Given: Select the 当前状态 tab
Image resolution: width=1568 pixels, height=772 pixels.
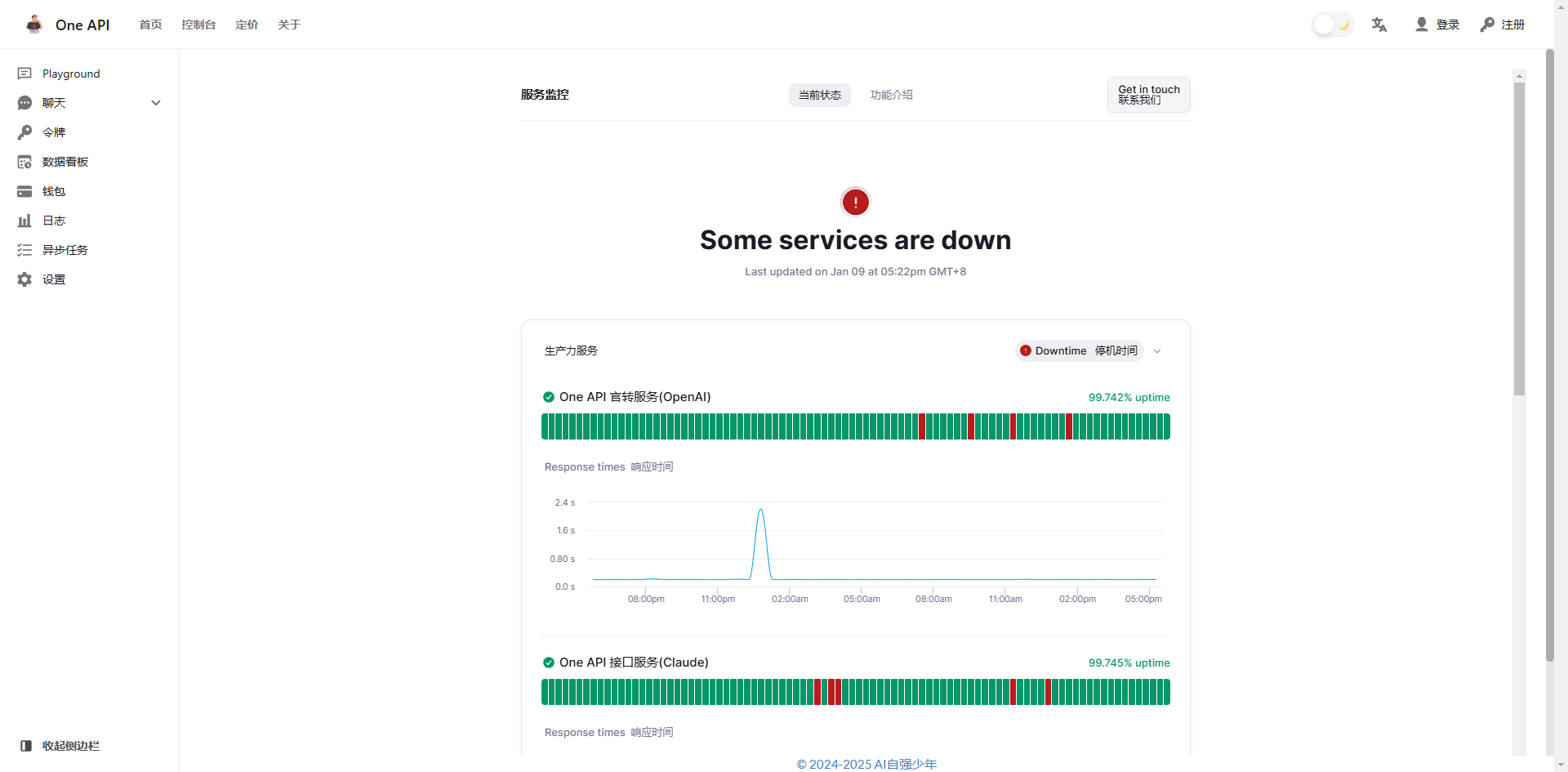Looking at the screenshot, I should click(820, 95).
